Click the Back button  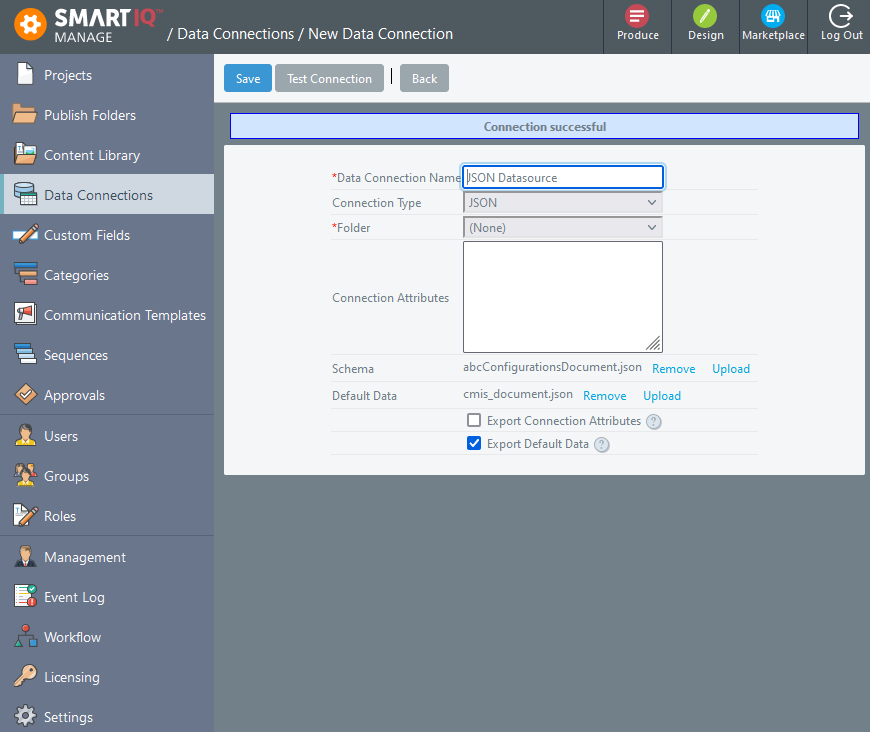tap(424, 78)
